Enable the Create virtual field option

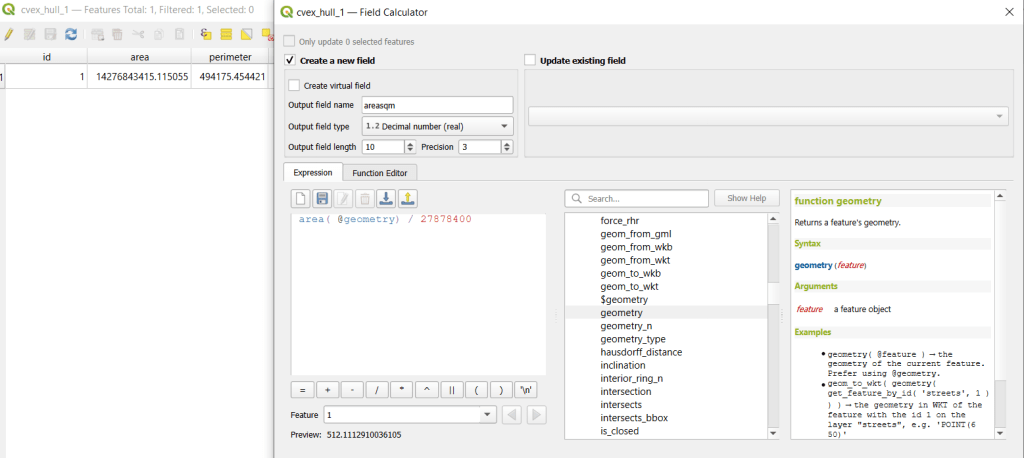point(295,85)
